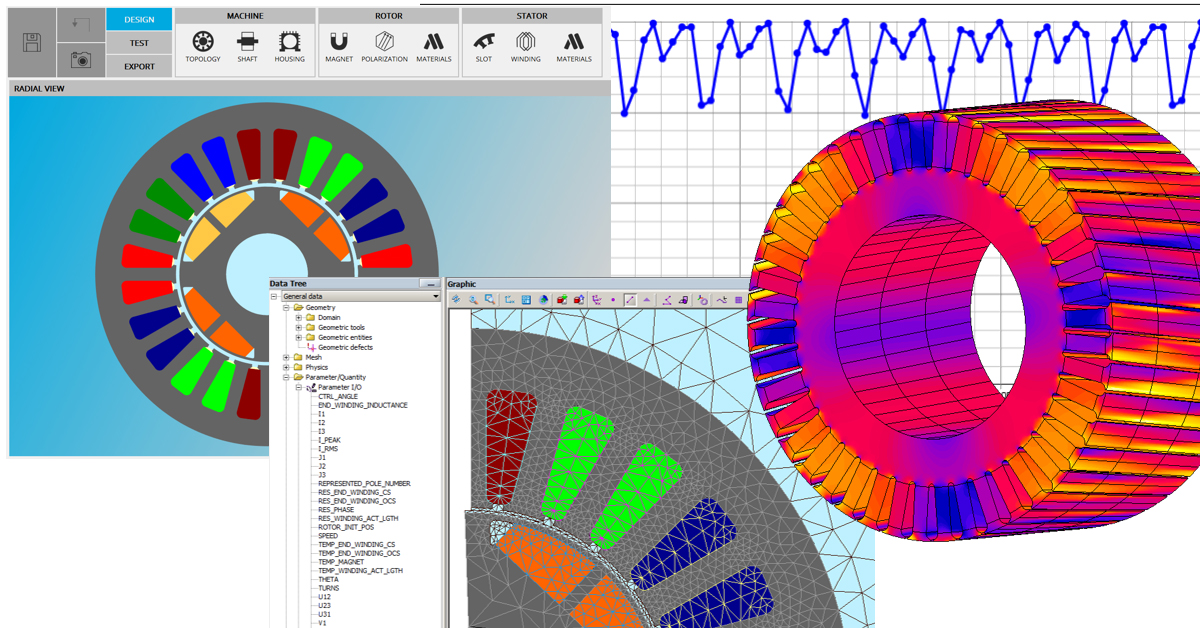Open the Housing configuration
Screen dimensions: 1200x628
(x=290, y=47)
